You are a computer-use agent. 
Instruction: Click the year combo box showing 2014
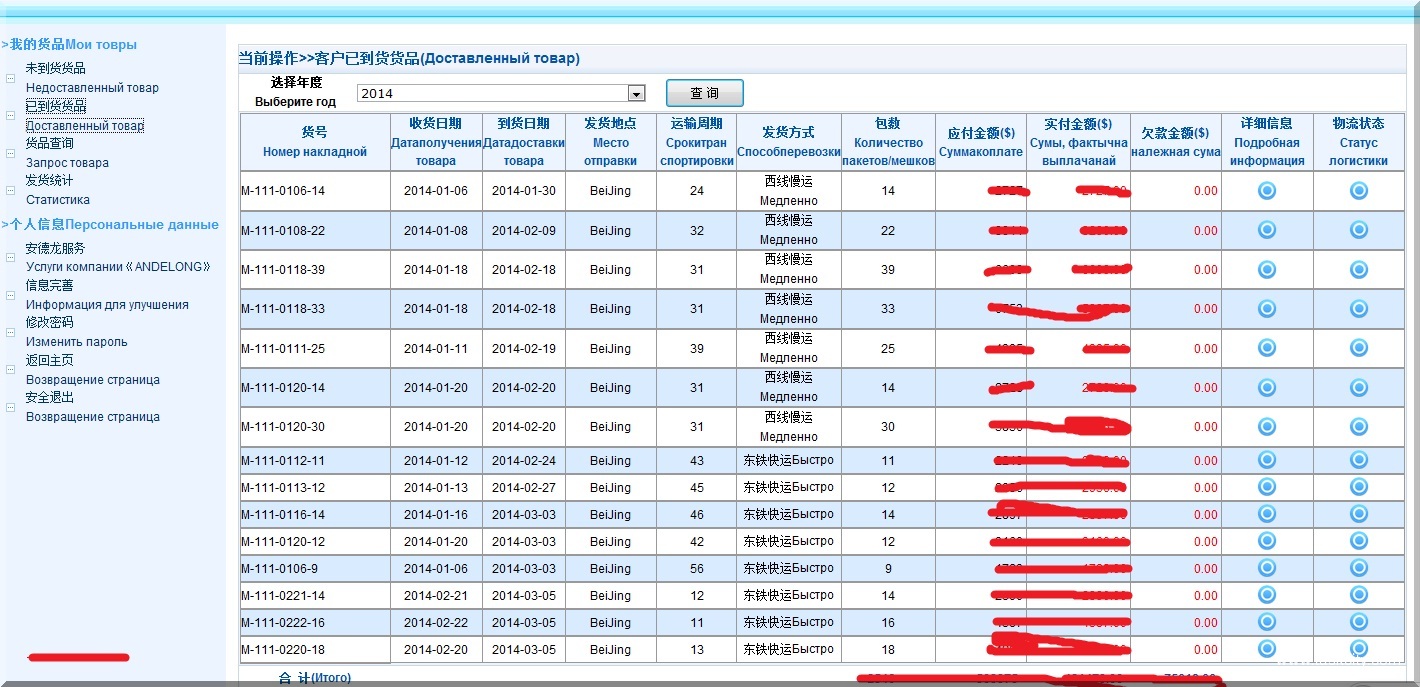click(x=492, y=93)
